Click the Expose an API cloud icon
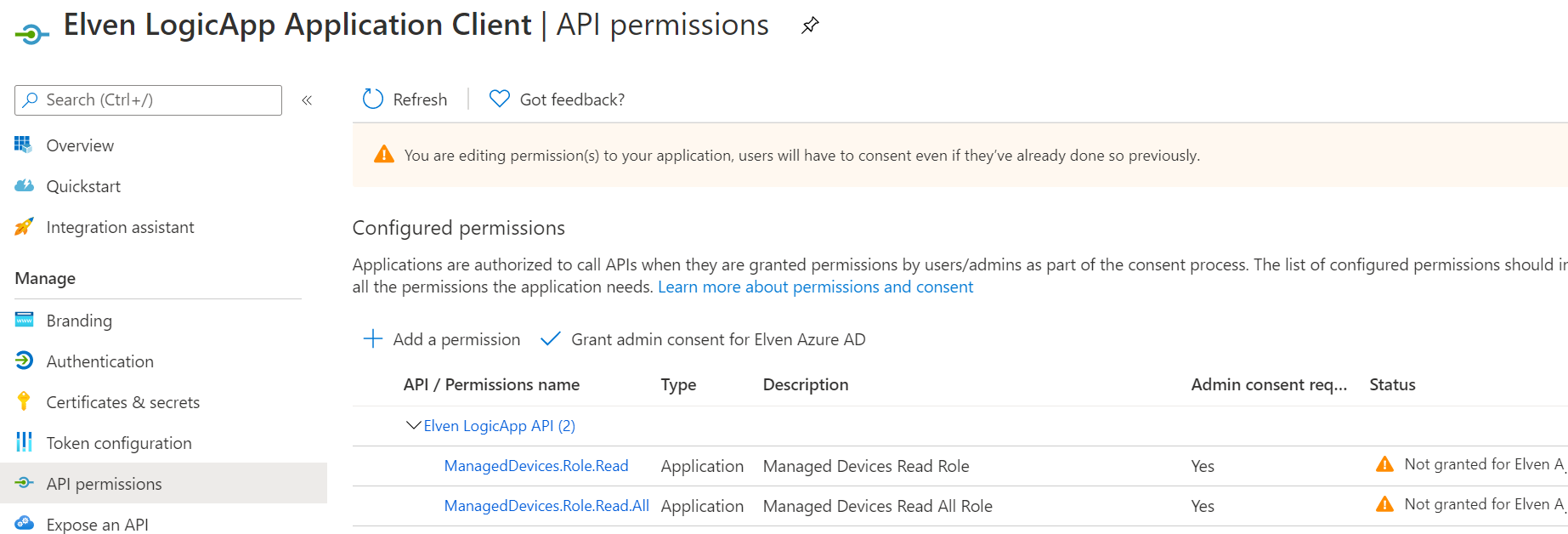The height and width of the screenshot is (534, 1568). tap(24, 523)
